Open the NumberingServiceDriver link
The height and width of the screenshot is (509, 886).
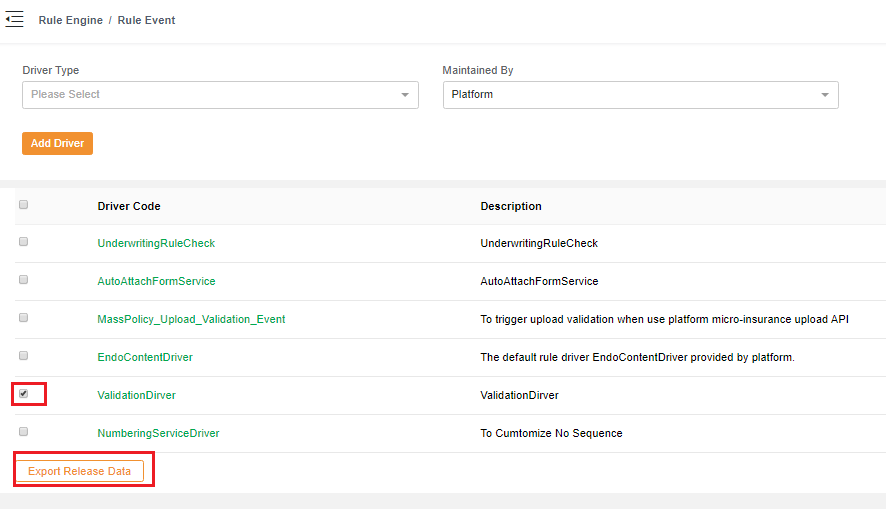point(158,433)
